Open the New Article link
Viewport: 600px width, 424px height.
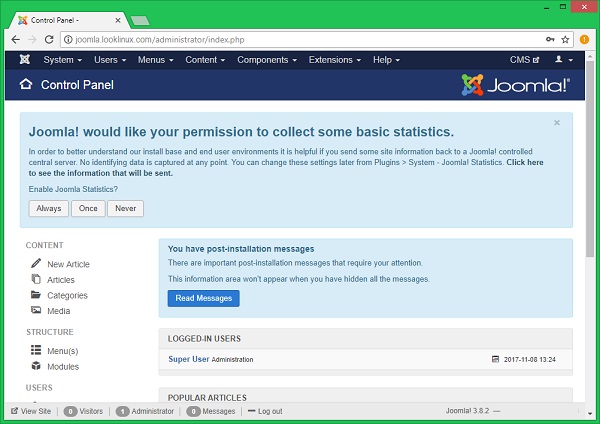(68, 264)
